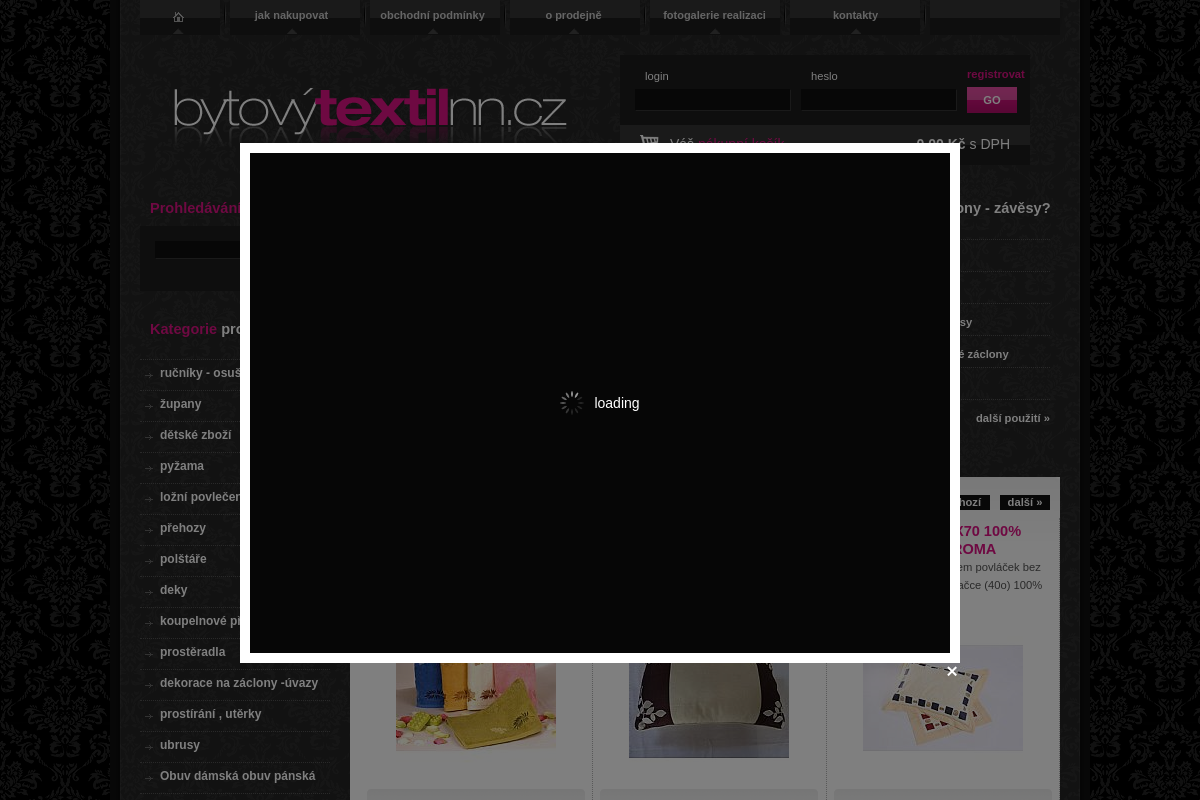This screenshot has width=1200, height=800.
Task: Click the bytovýtextilnn.cz logo
Action: (370, 112)
